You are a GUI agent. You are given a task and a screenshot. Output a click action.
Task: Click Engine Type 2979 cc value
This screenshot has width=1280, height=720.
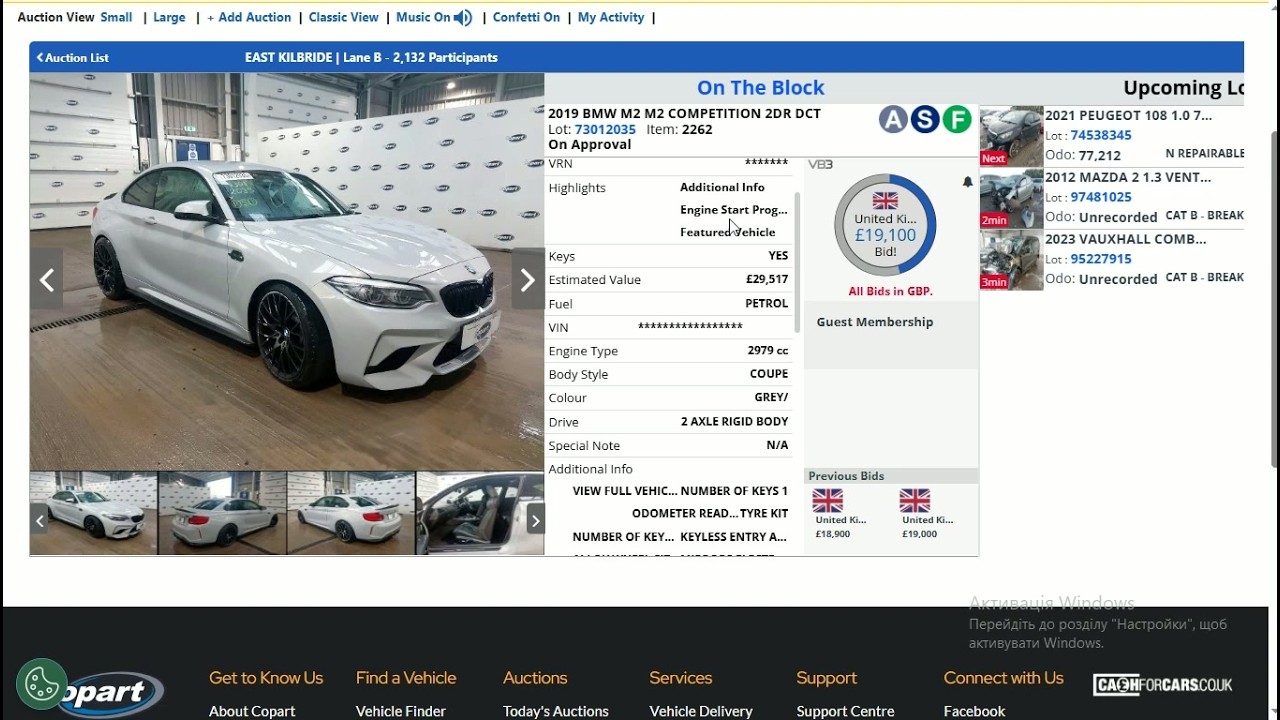(x=768, y=351)
